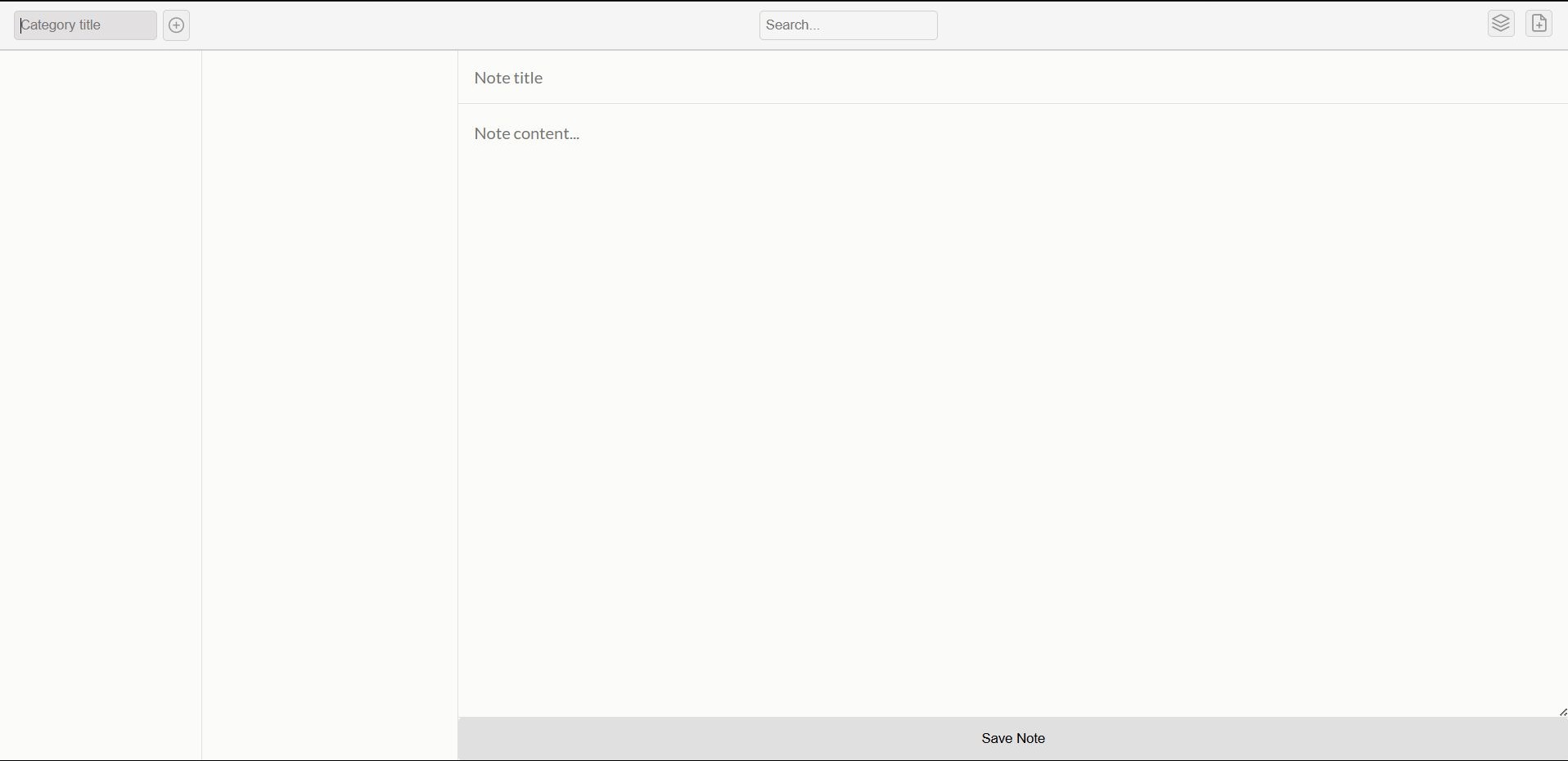
Task: Open the stacked layers icon
Action: 1501,24
